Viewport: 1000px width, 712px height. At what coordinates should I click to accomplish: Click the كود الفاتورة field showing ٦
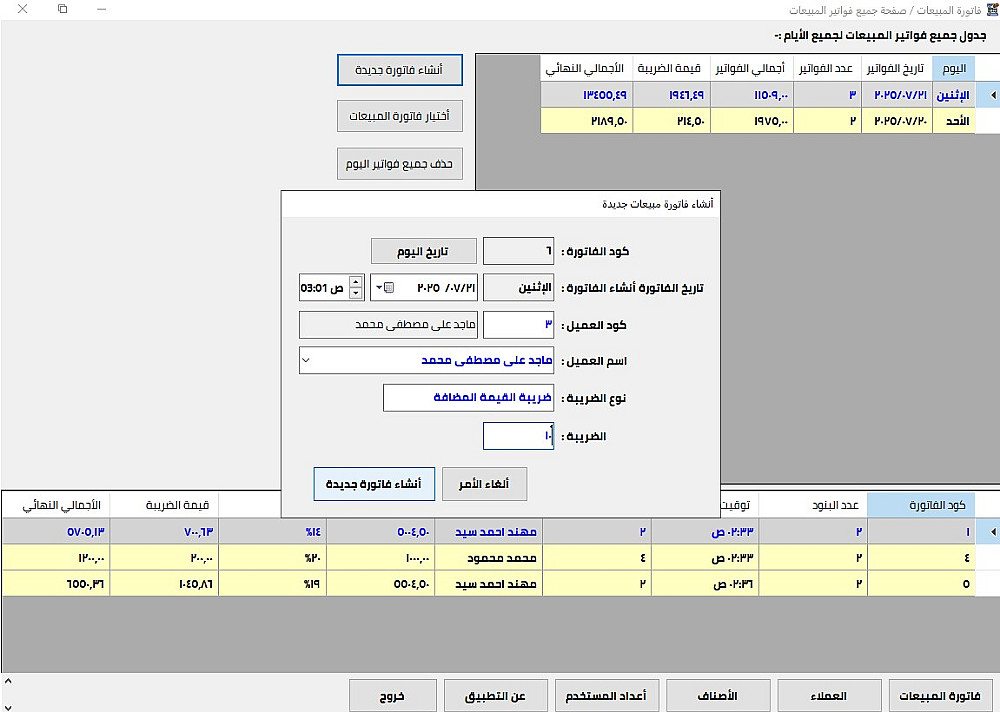click(518, 251)
